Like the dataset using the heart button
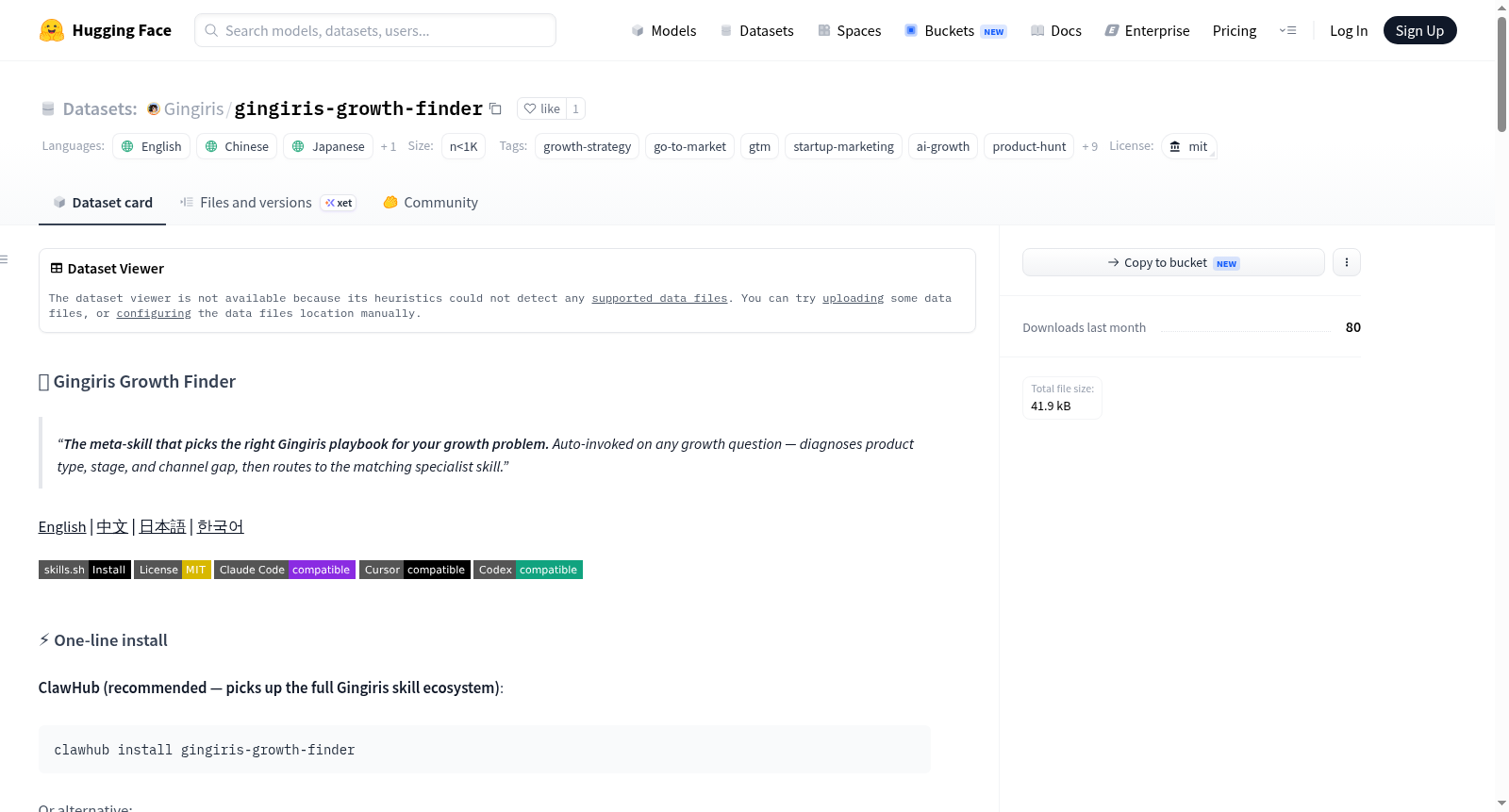This screenshot has height=812, width=1509. [x=542, y=108]
